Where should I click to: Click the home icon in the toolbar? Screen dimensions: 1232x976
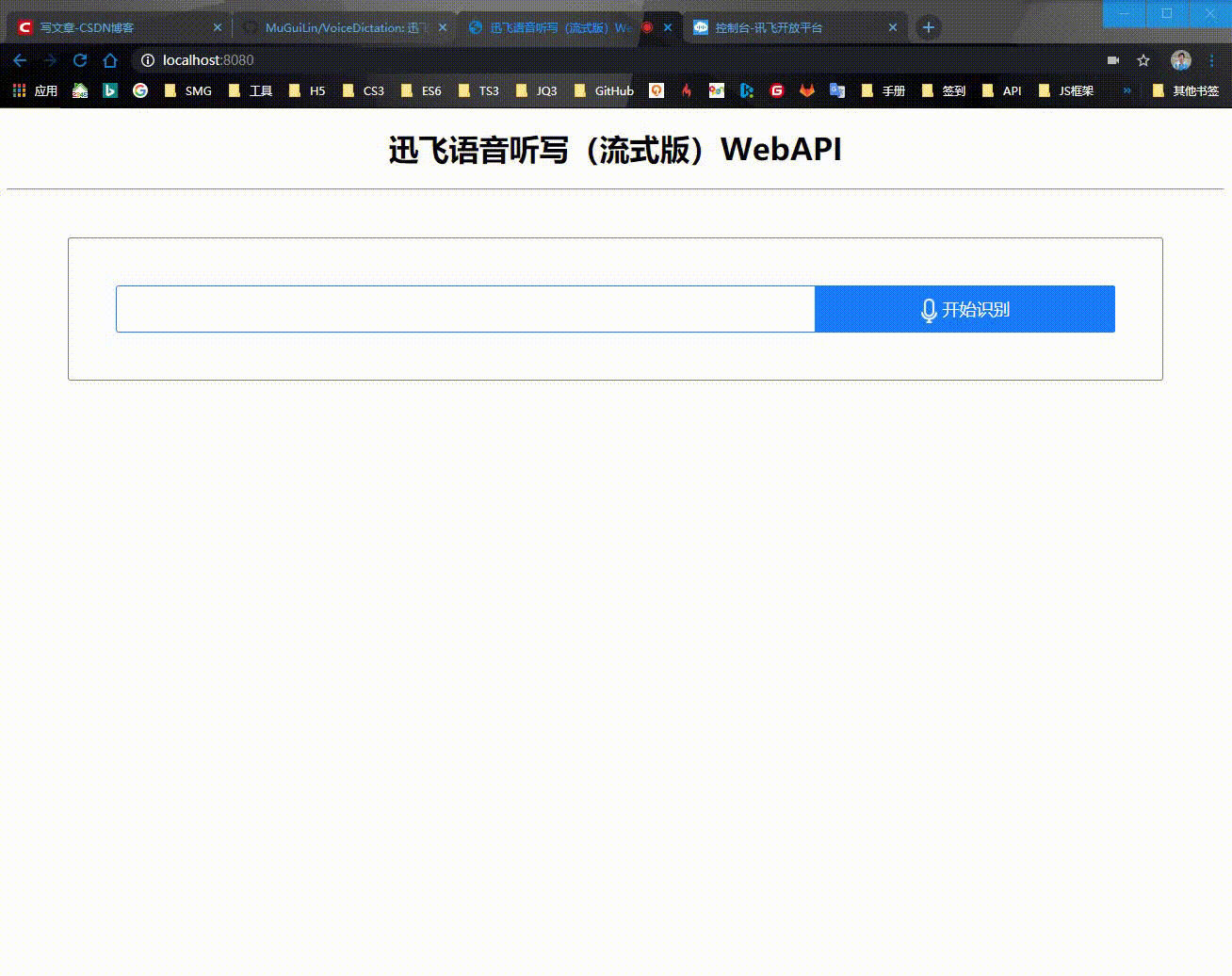point(110,60)
